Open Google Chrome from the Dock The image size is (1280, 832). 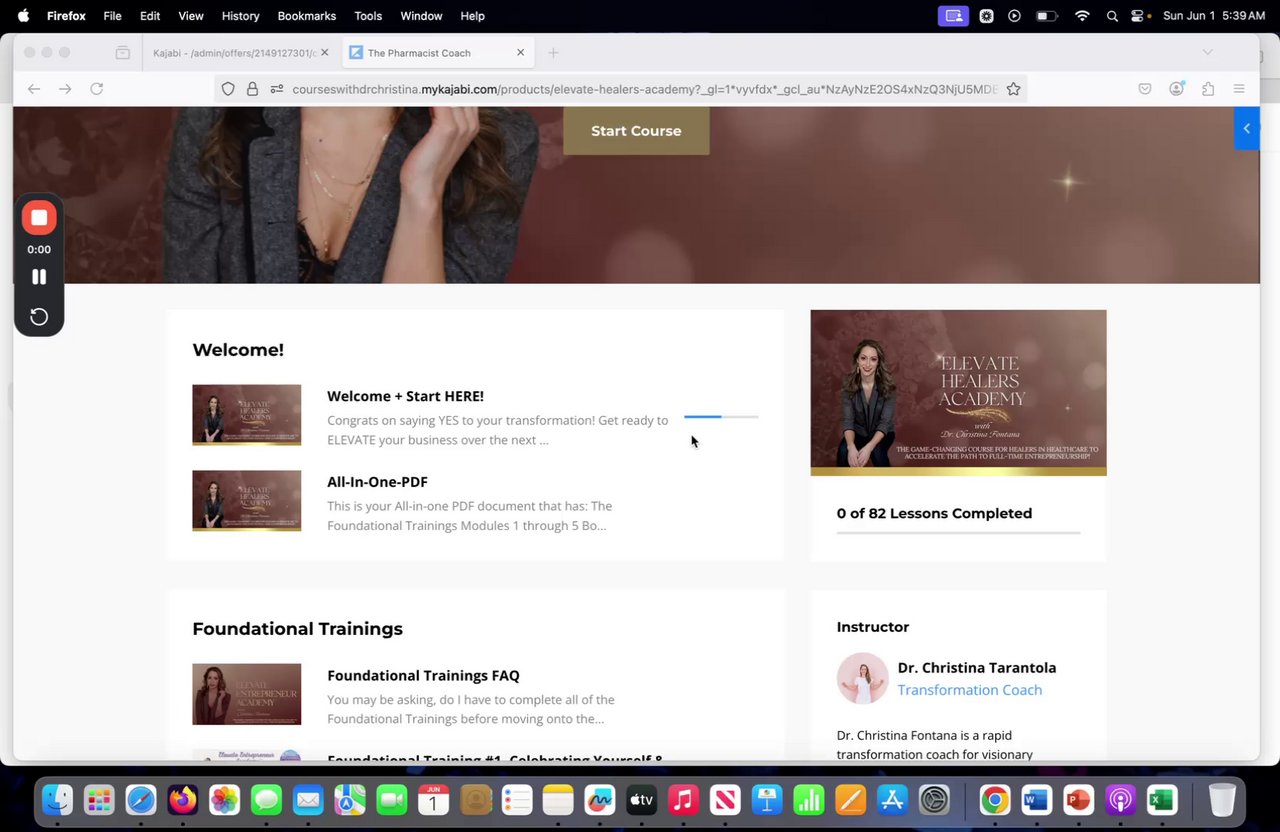tap(994, 800)
